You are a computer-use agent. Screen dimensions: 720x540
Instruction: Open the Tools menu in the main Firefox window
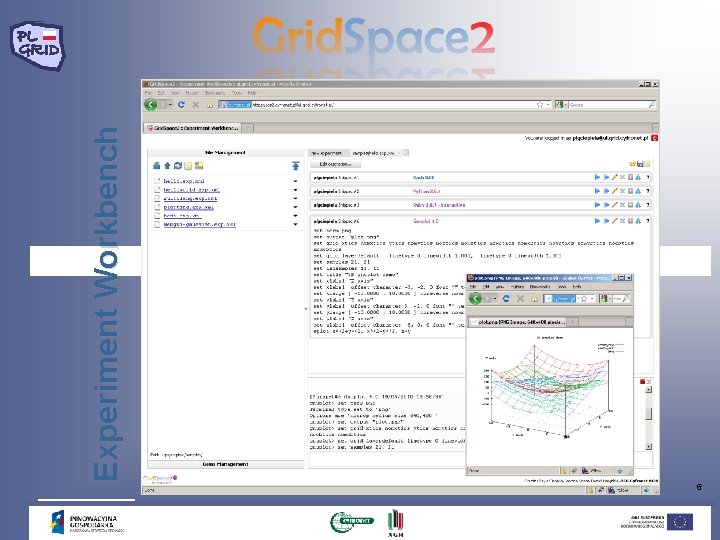click(x=237, y=93)
